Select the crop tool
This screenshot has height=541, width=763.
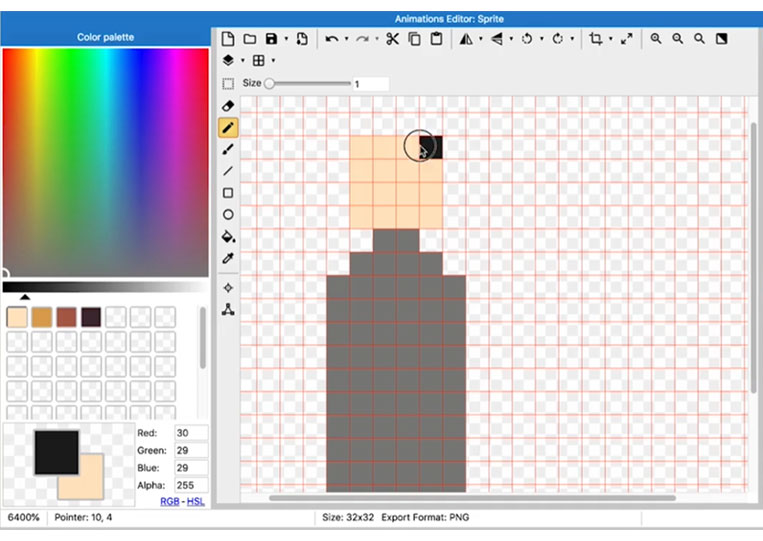tap(596, 39)
